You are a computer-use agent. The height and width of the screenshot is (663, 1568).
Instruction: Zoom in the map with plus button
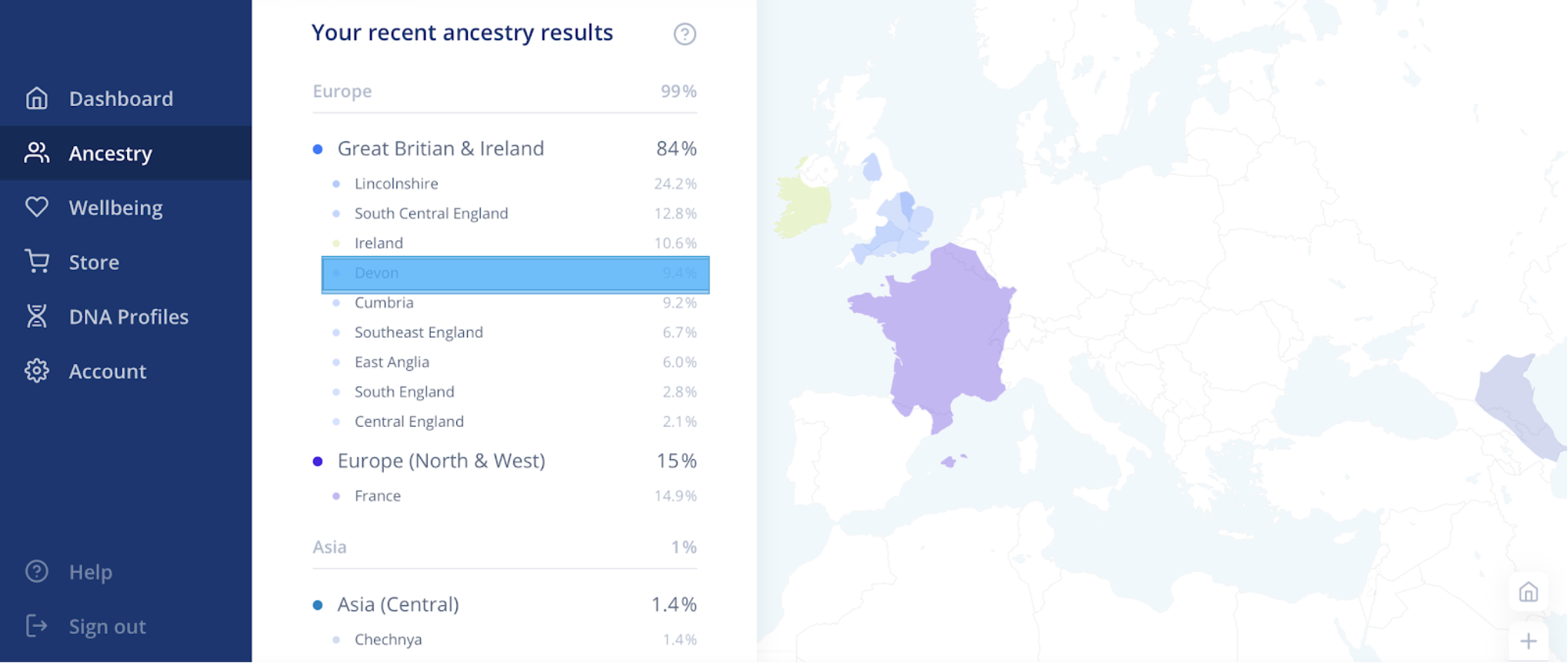[1528, 641]
